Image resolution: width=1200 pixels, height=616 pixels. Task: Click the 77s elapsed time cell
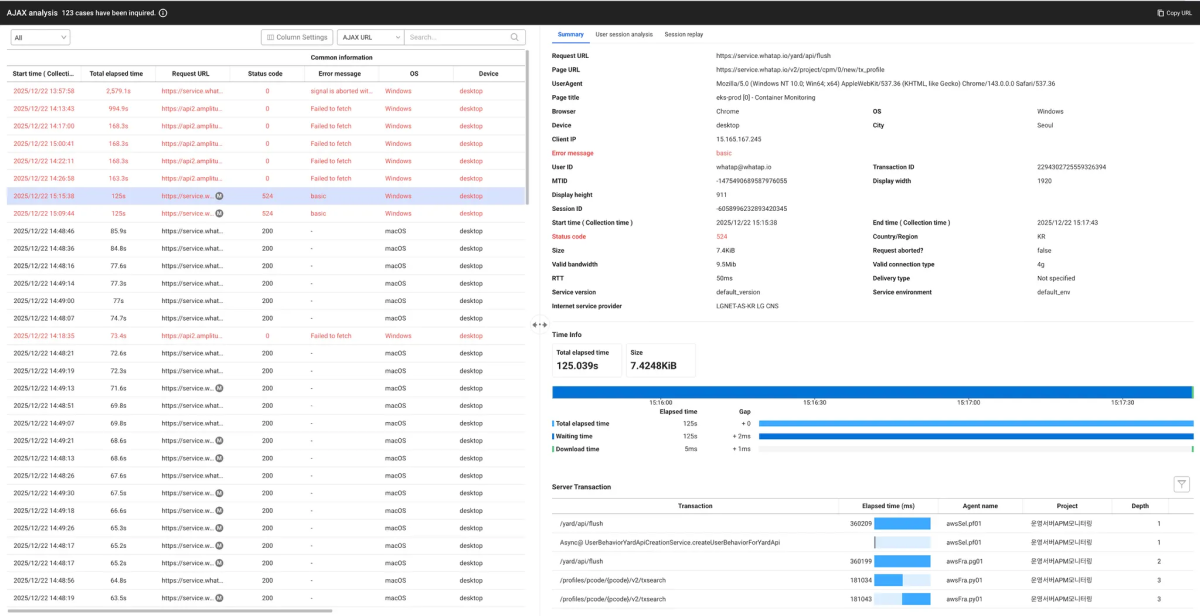click(x=118, y=301)
